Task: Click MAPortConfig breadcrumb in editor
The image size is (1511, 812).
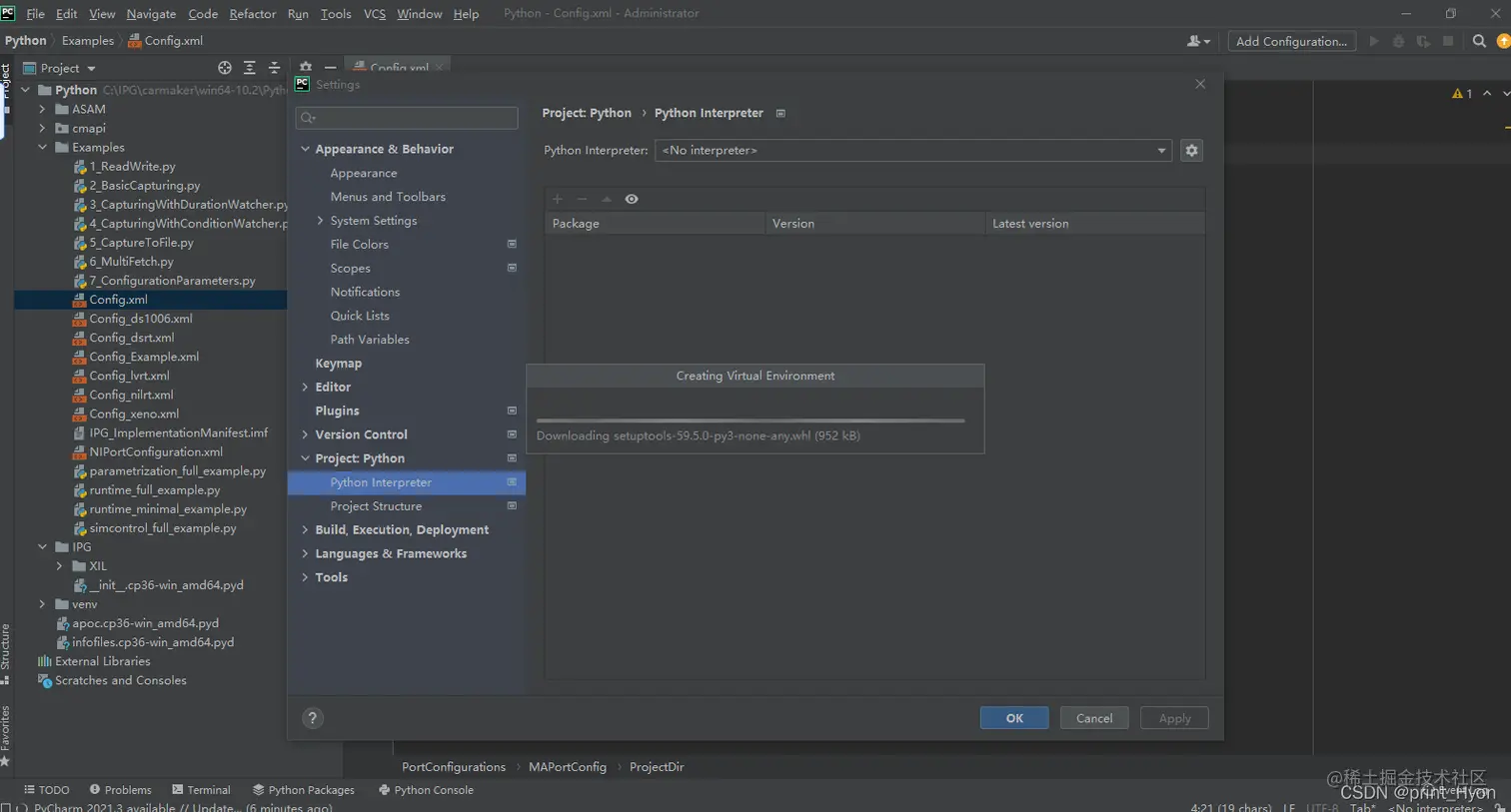Action: tap(568, 767)
